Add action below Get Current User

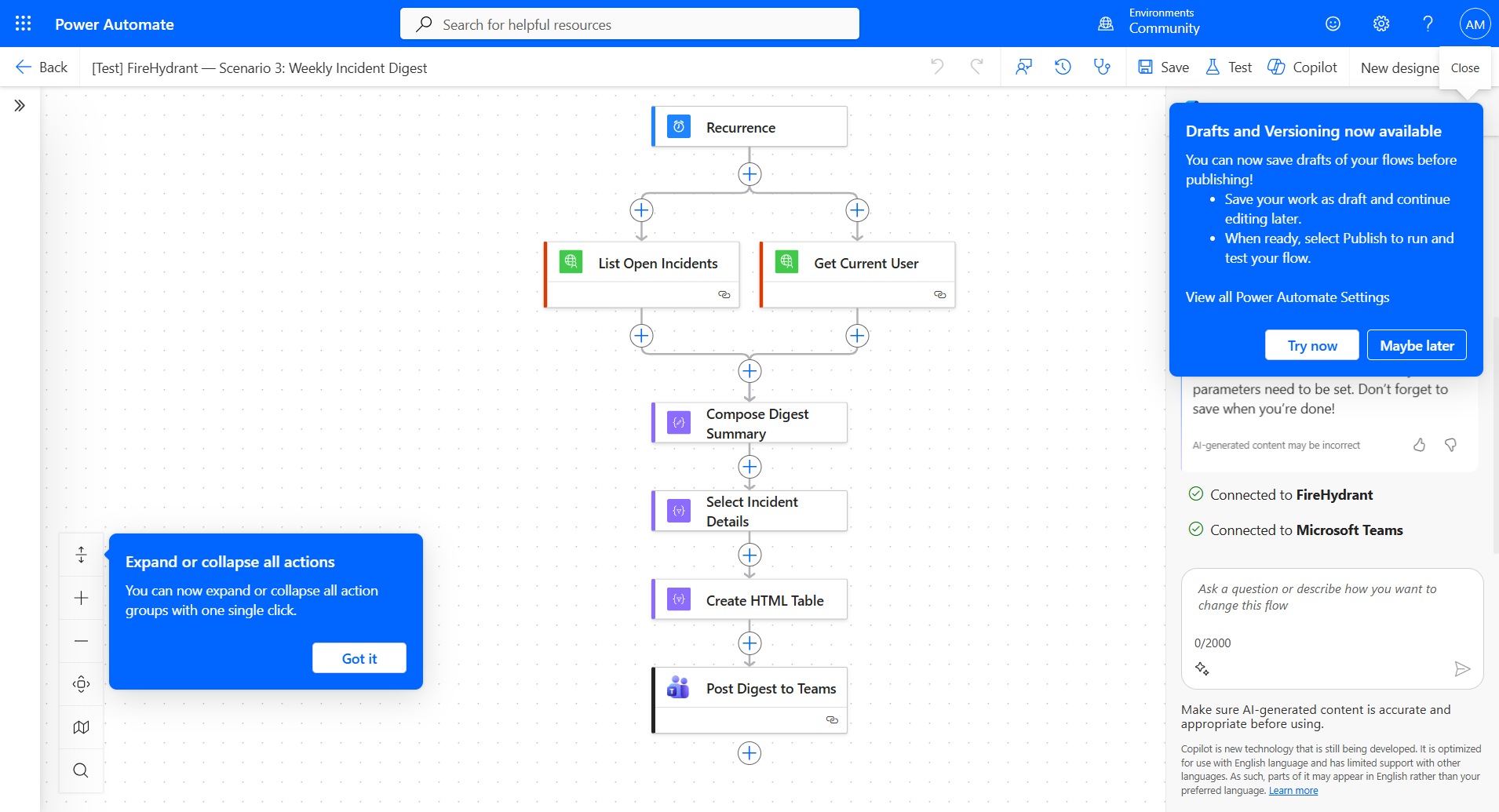[x=857, y=336]
